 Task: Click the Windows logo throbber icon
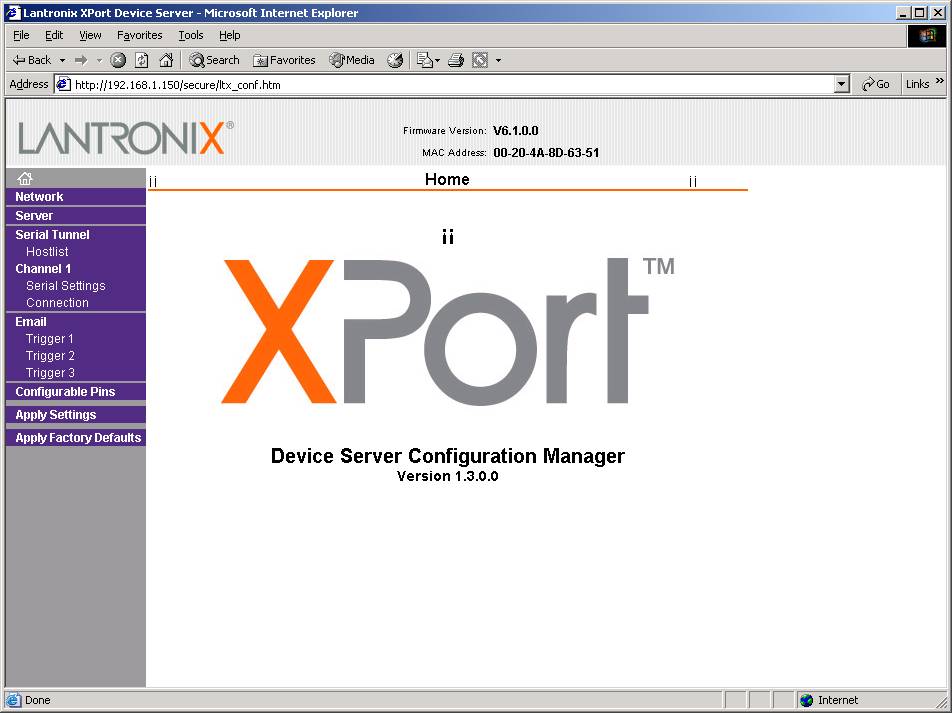point(927,36)
